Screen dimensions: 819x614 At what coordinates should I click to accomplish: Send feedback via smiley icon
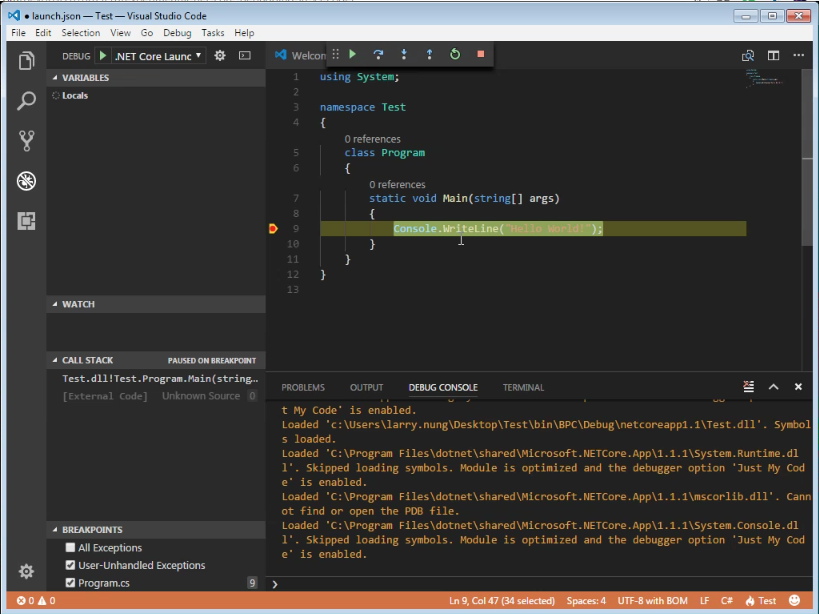794,600
